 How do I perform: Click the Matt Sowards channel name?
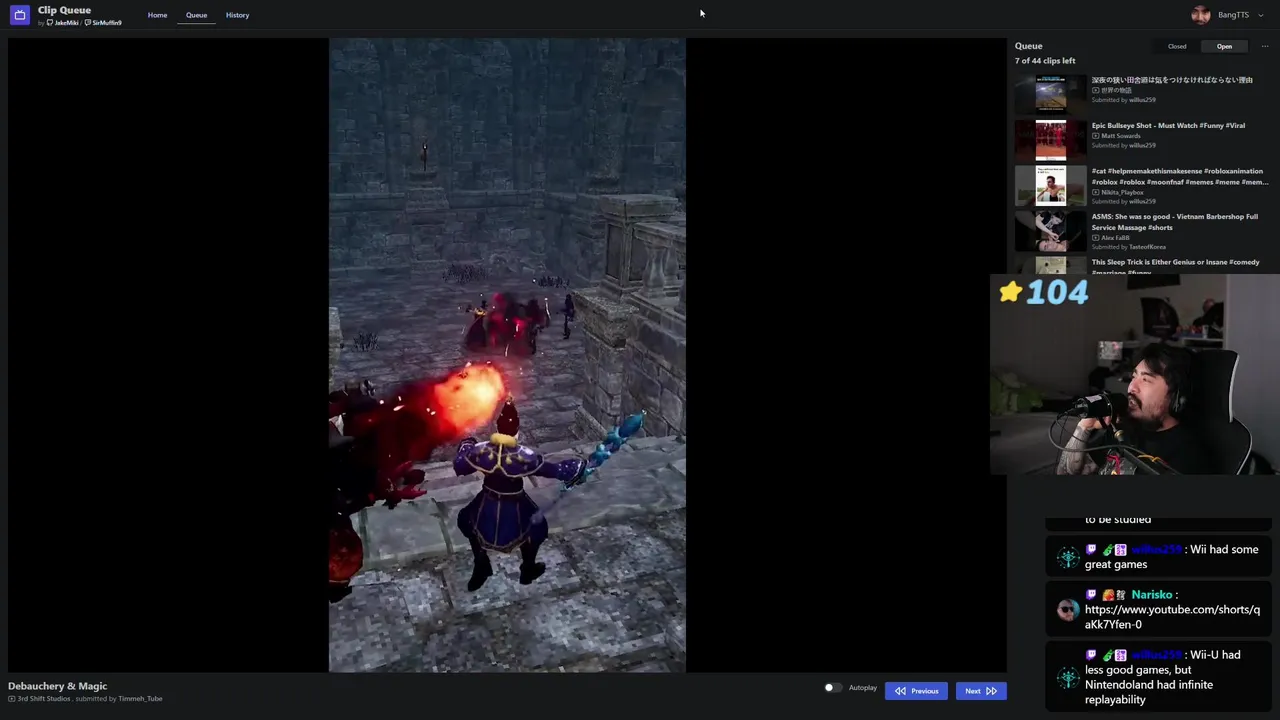[1123, 136]
